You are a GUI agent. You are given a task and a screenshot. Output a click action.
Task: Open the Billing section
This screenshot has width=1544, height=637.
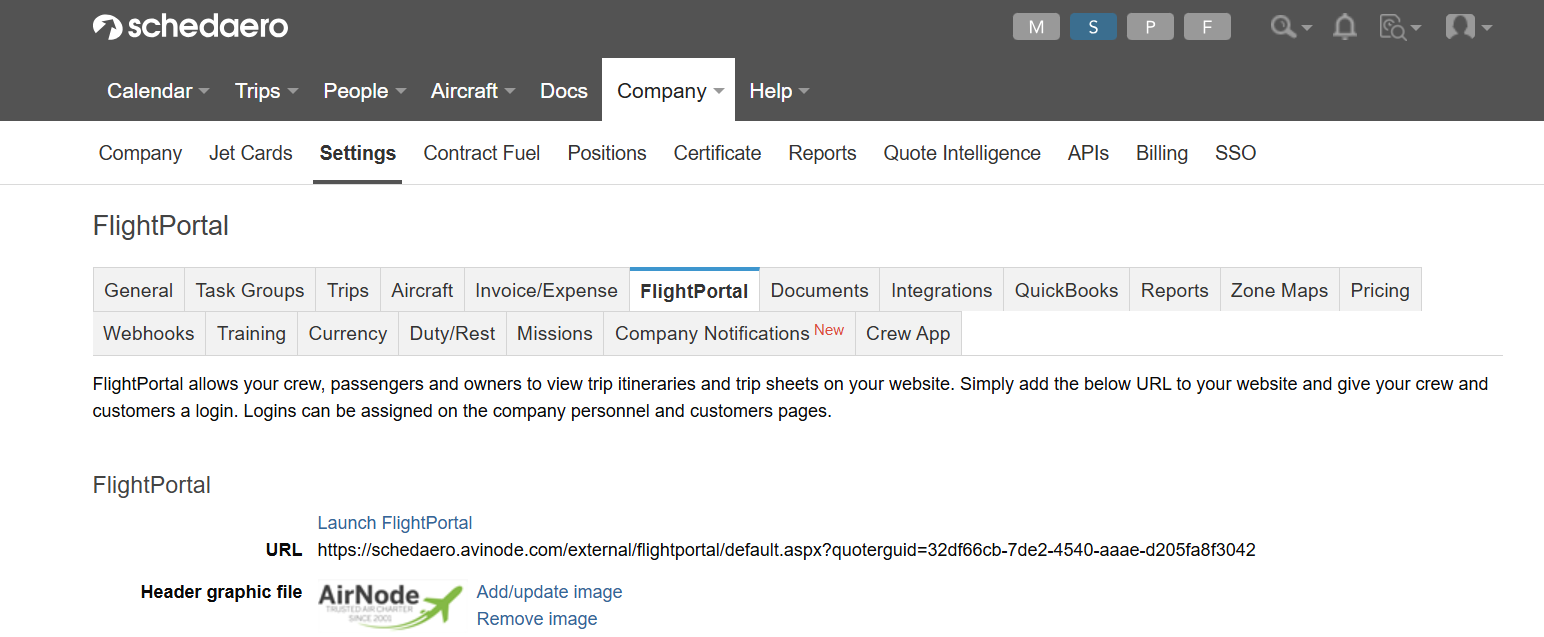coord(1162,153)
